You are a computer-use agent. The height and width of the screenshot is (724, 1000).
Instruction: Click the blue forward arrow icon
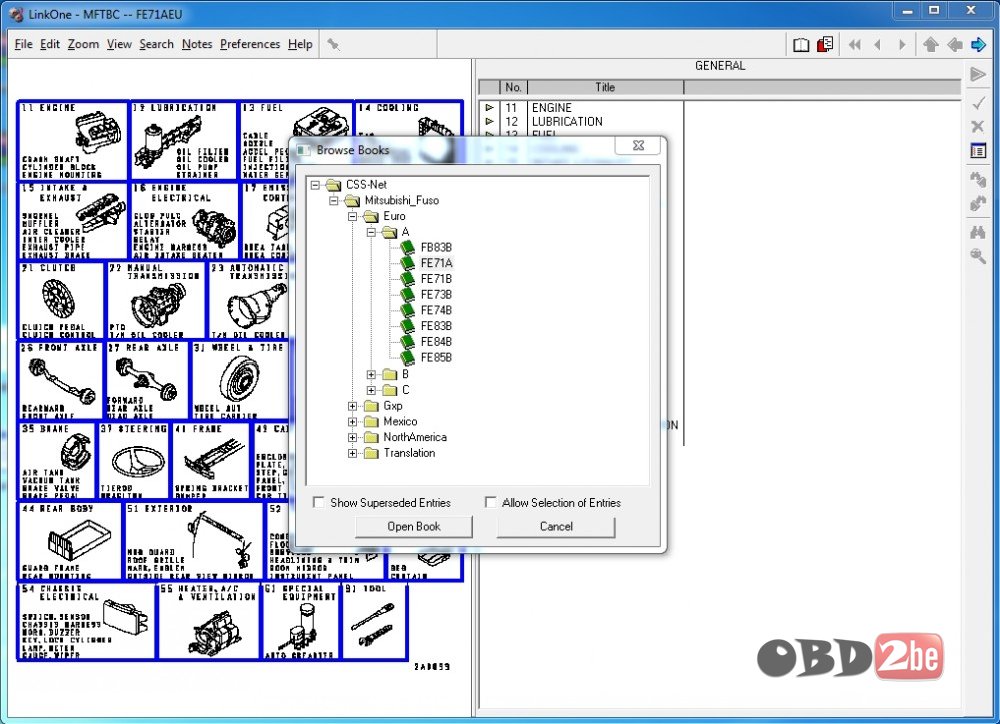pos(978,45)
